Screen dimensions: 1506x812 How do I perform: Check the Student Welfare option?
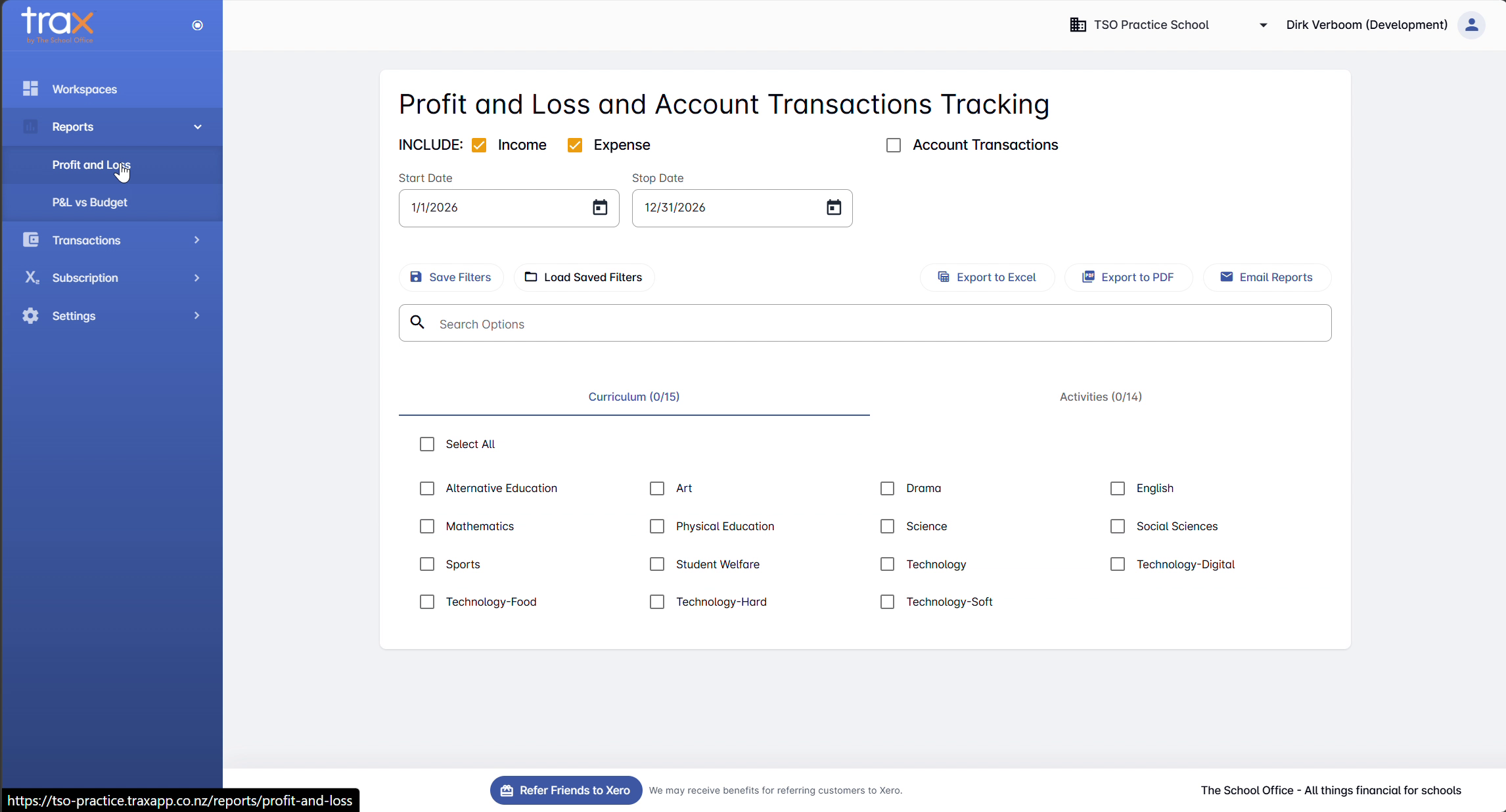click(657, 564)
